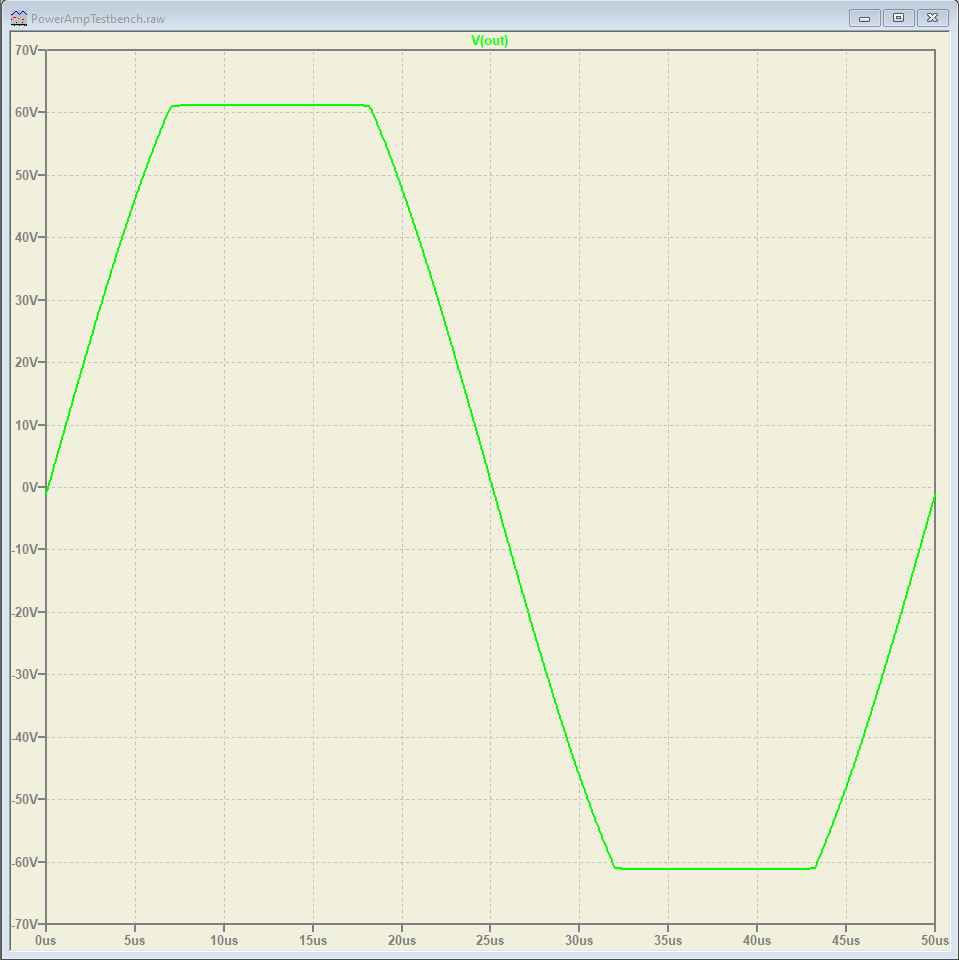The width and height of the screenshot is (959, 960).
Task: Click the -50V vertical axis label
Action: (24, 799)
